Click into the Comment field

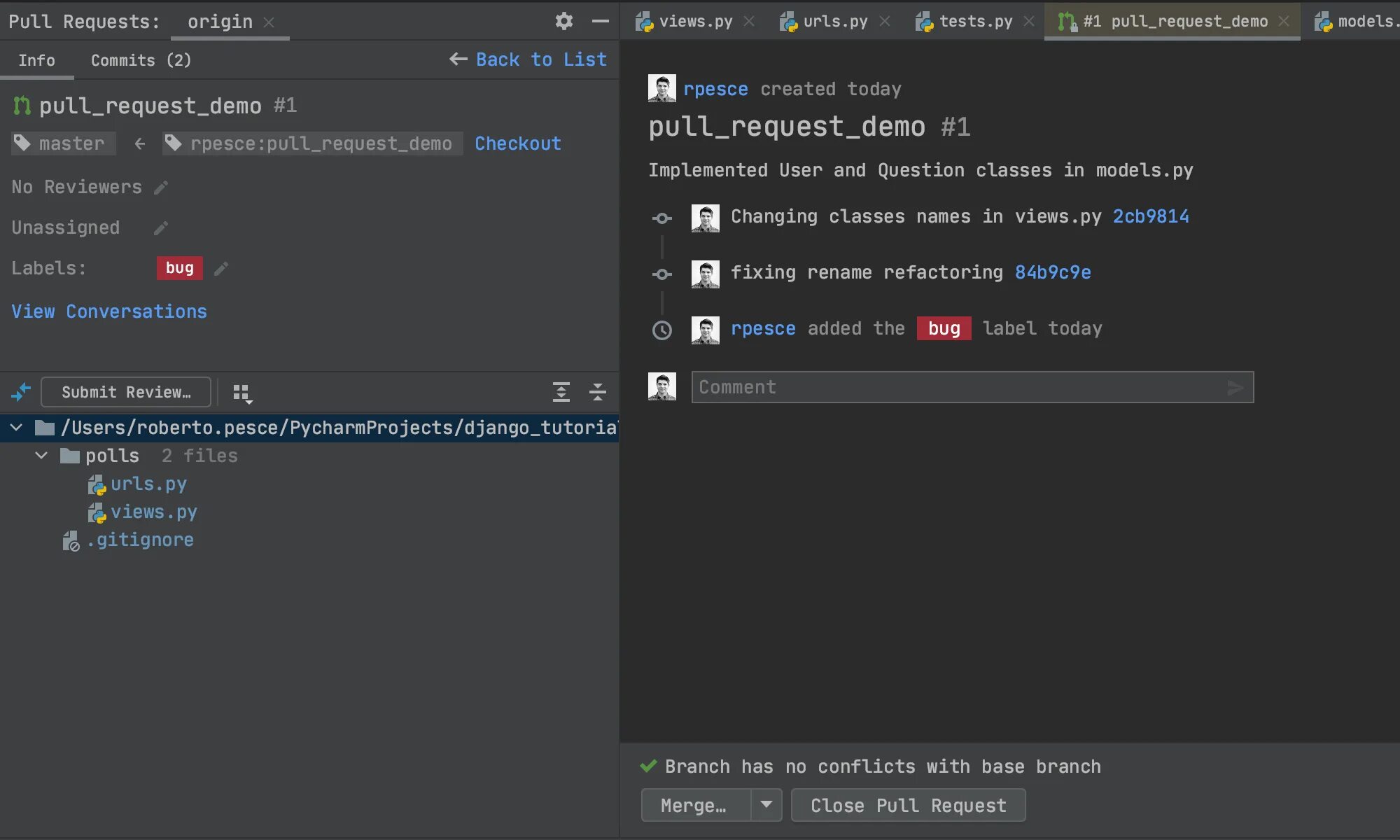(959, 387)
